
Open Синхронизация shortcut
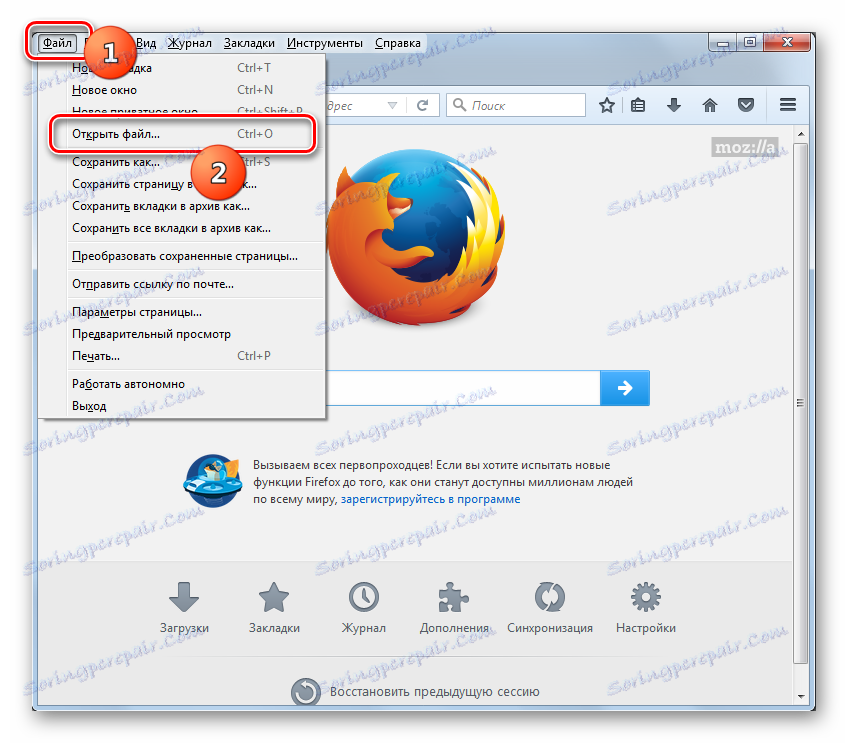(549, 608)
